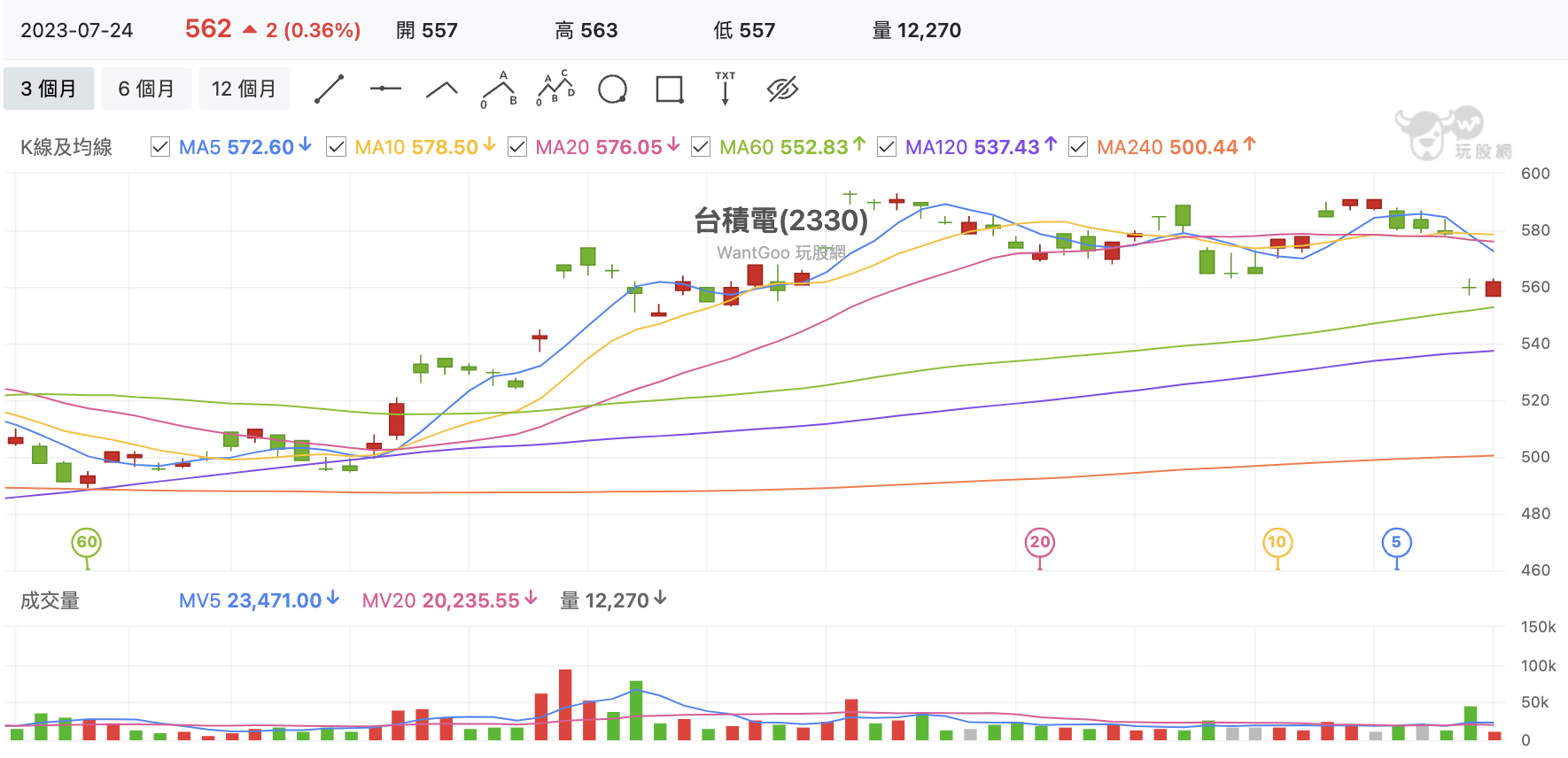Uncheck the MA5 moving average checkbox

click(x=160, y=147)
